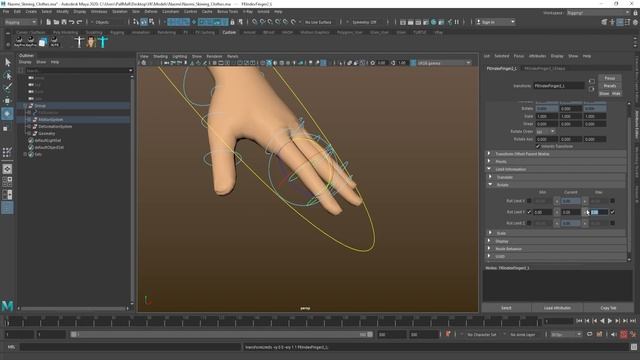This screenshot has width=640, height=360.
Task: Expand the Pivots section
Action: point(556,162)
